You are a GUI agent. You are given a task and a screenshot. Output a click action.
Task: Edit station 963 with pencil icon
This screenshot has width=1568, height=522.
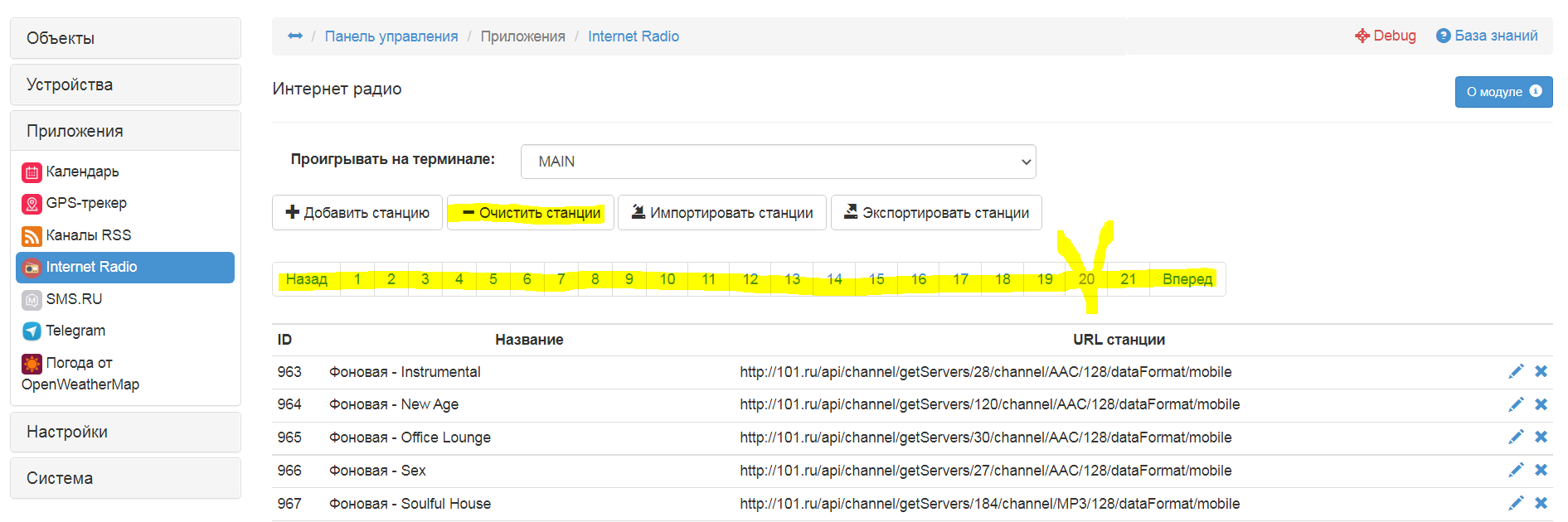[x=1516, y=371]
